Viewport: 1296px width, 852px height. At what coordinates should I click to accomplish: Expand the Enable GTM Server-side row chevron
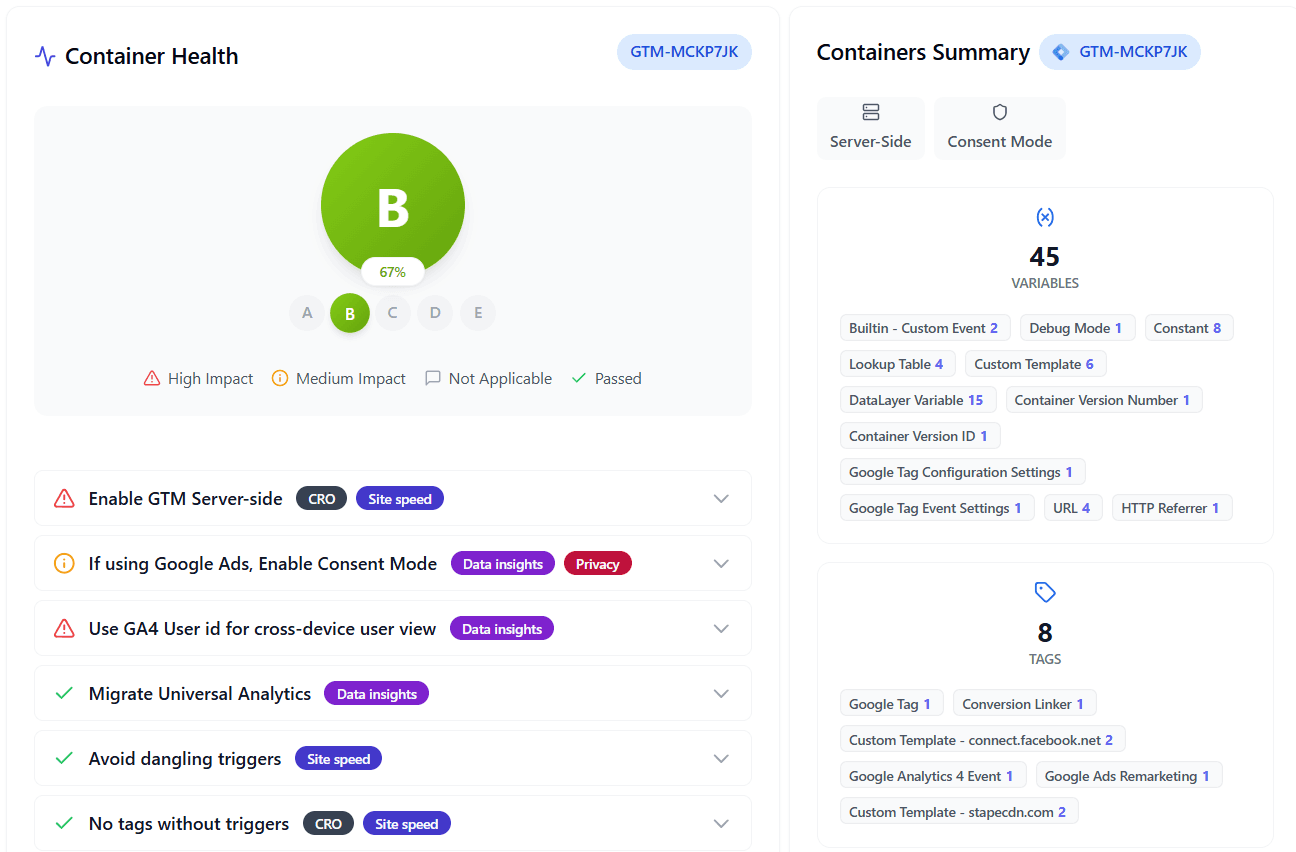point(721,498)
